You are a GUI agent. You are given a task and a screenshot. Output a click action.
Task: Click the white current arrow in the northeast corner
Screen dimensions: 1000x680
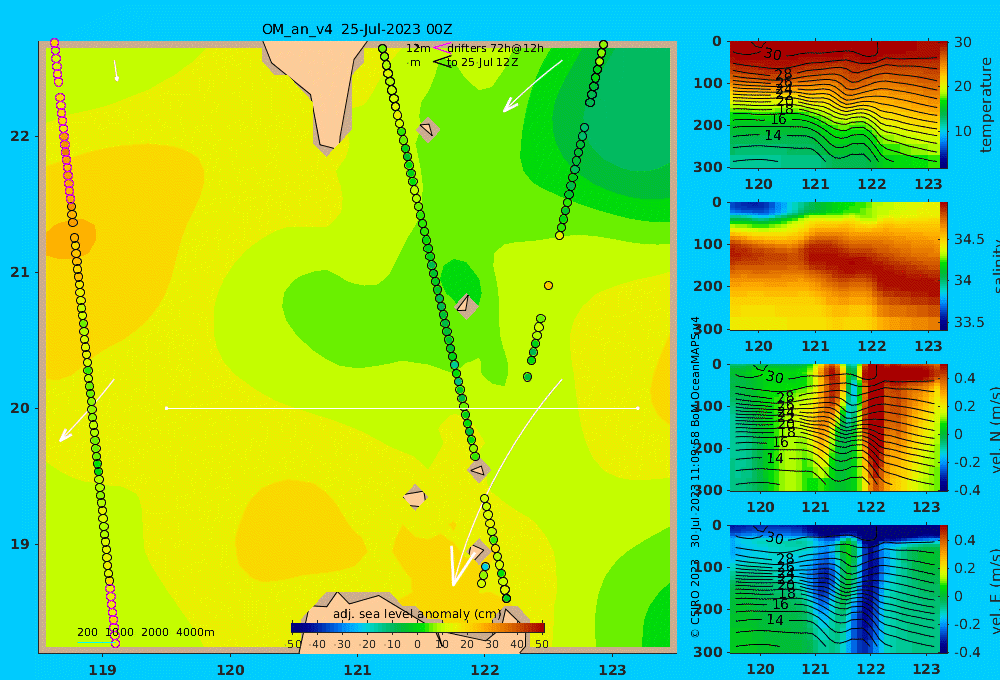click(x=533, y=86)
